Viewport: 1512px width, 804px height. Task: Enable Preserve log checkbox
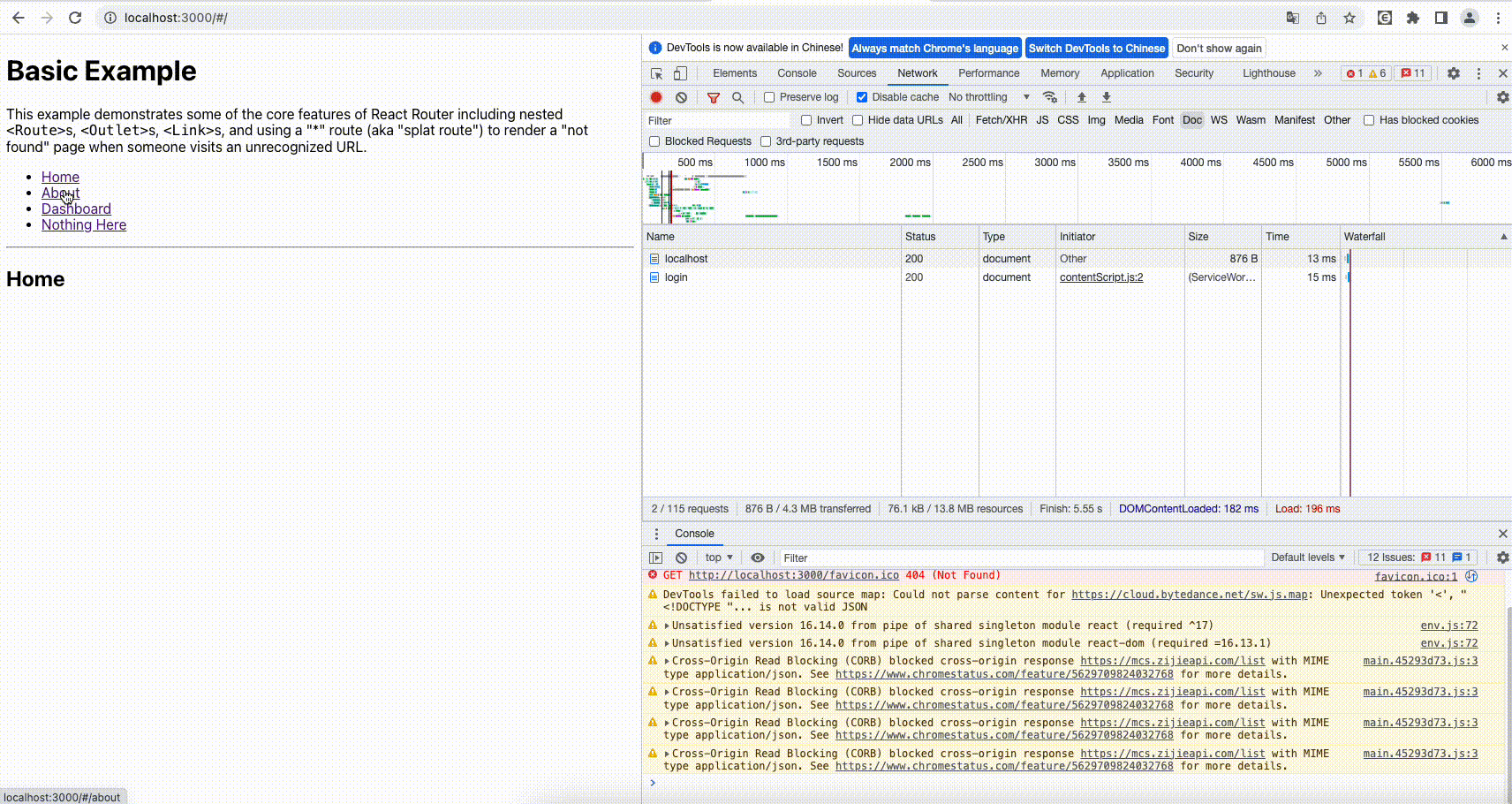(769, 97)
